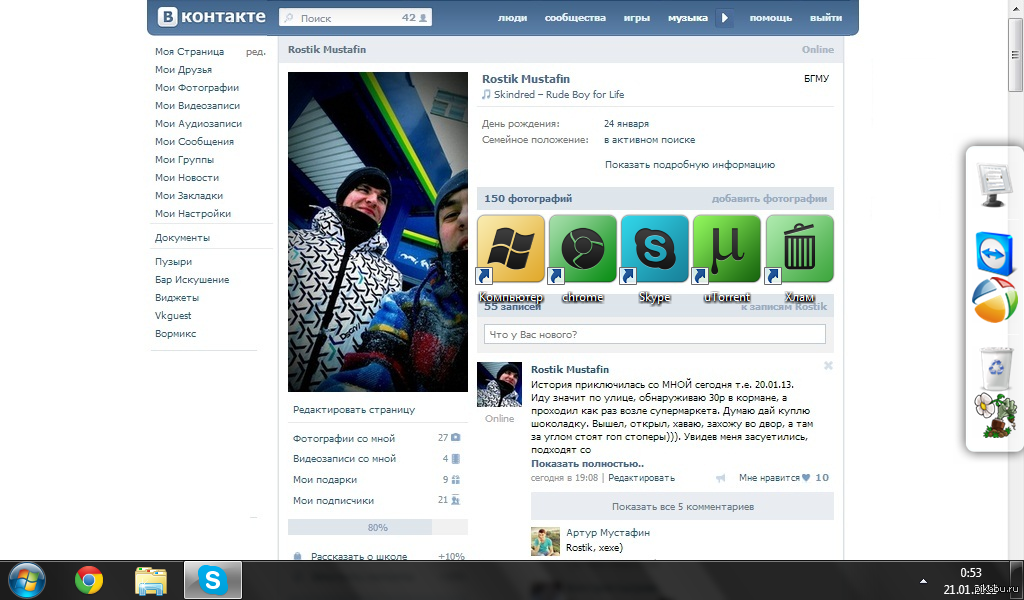This screenshot has height=600, width=1024.
Task: Open the Компьютер desktop shortcut icon
Action: (x=511, y=249)
